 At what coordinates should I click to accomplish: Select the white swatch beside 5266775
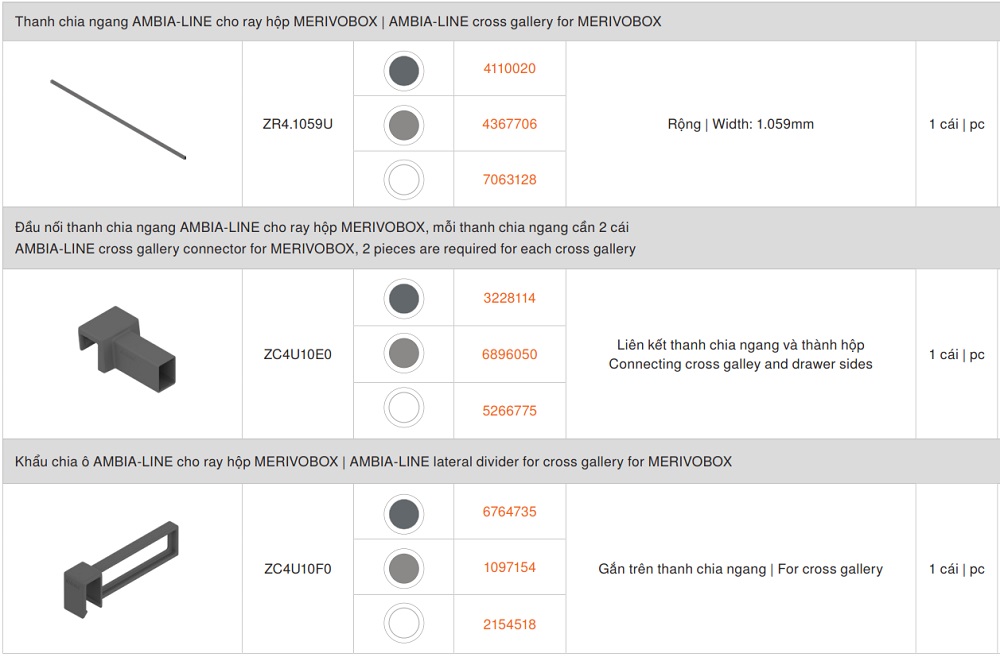[x=404, y=410]
